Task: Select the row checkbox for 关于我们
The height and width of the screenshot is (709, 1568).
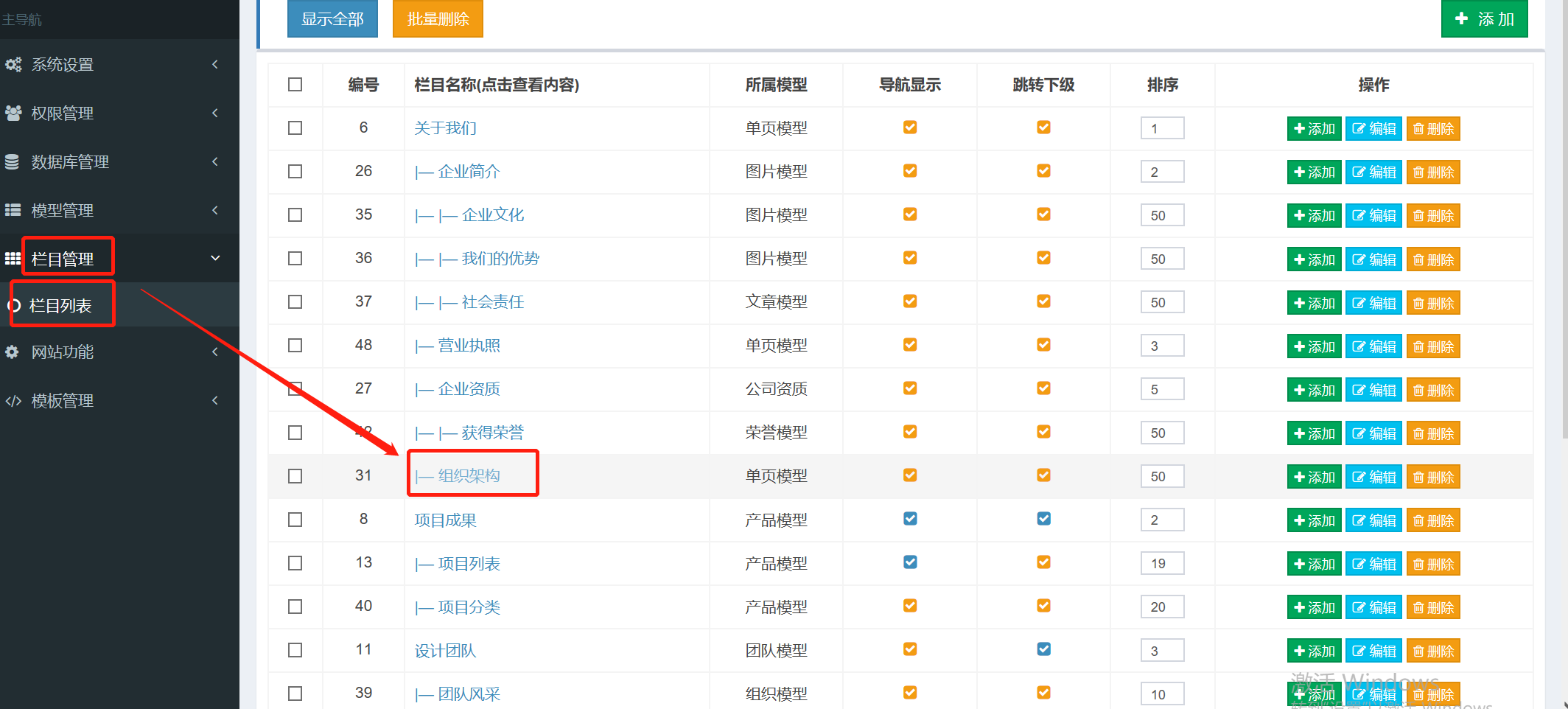Action: (x=295, y=128)
